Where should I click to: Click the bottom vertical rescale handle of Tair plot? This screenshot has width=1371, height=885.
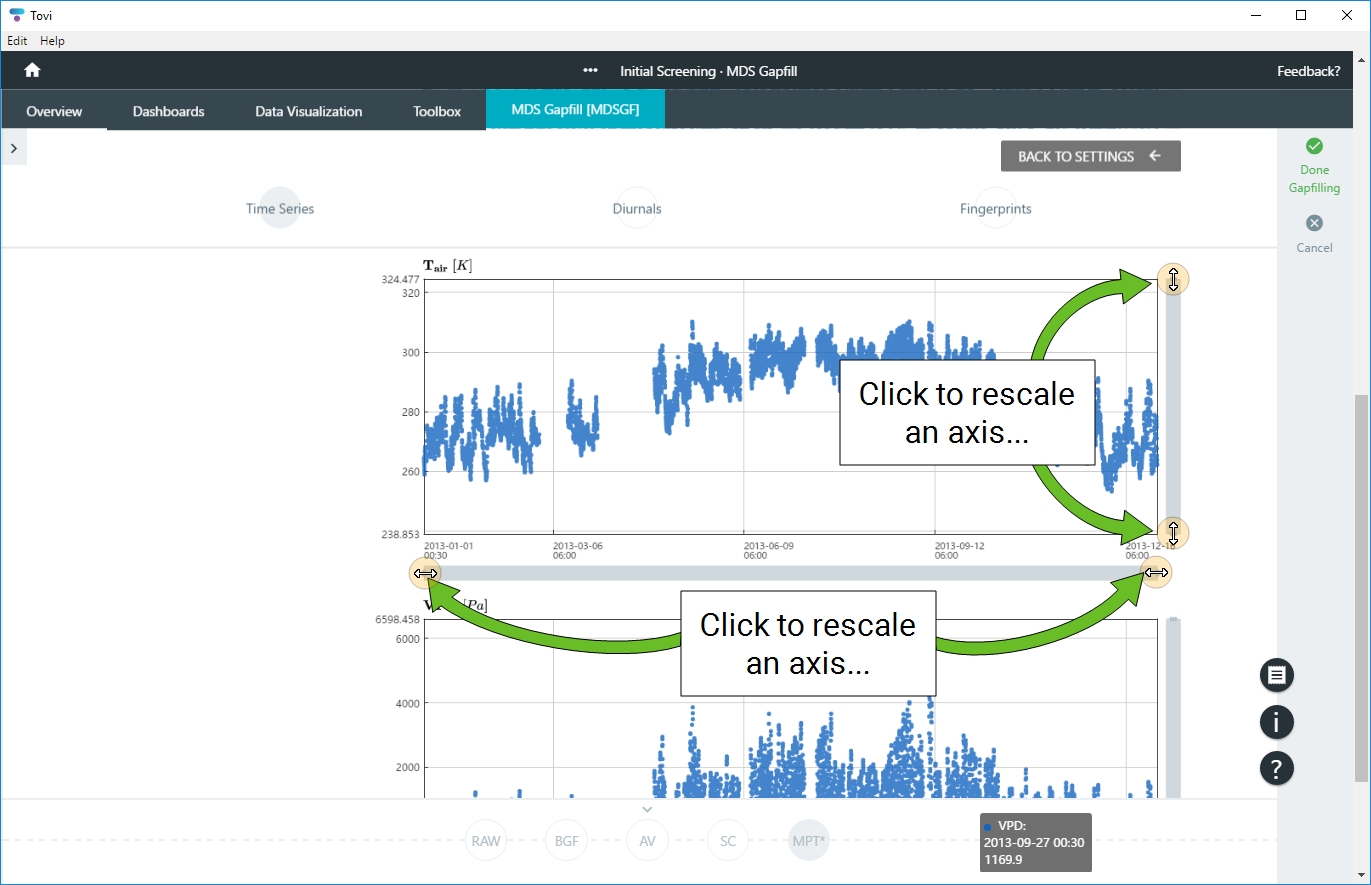1173,532
